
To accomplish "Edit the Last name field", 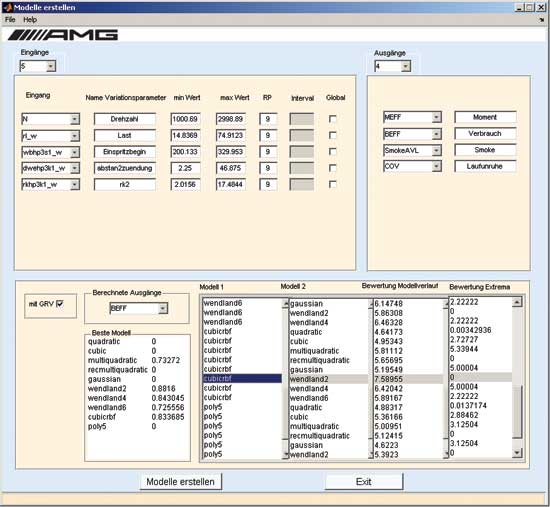I will pos(125,135).
